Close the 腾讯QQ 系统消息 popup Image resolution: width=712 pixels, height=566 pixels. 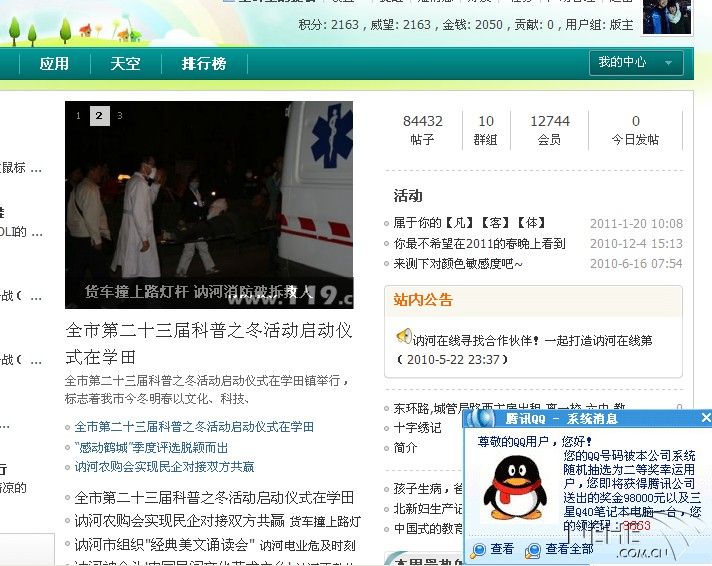(x=706, y=417)
